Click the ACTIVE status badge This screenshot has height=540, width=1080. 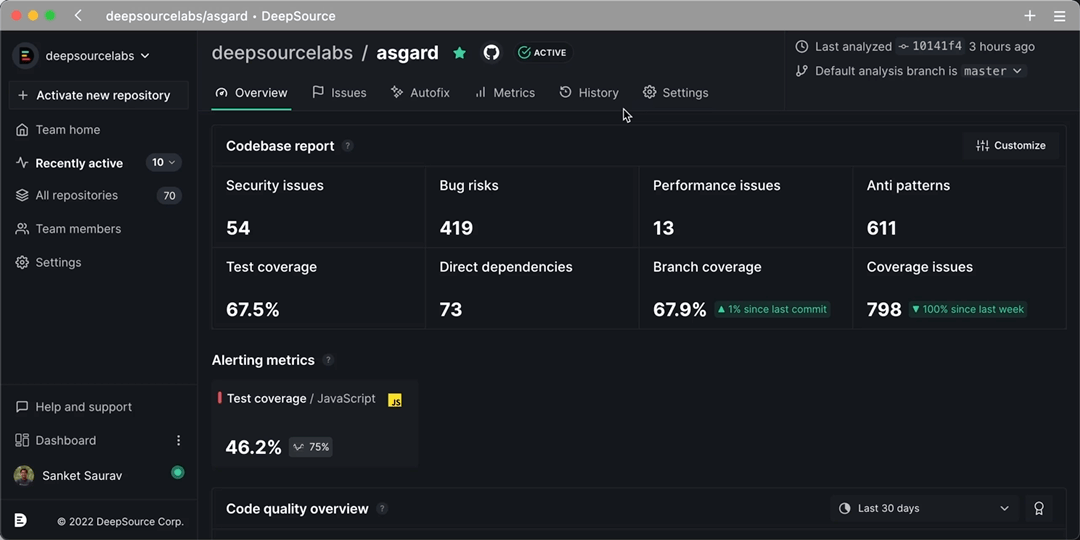point(543,52)
